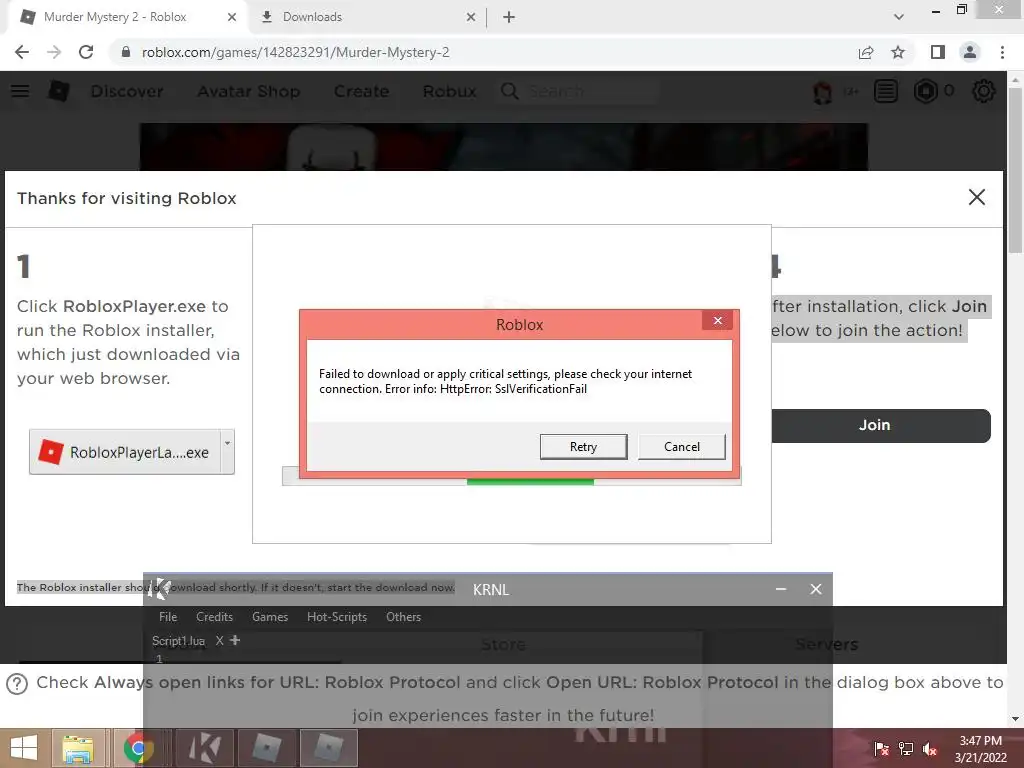The width and height of the screenshot is (1024, 768).
Task: Click the browser page vertical scrollbar
Action: point(1015,170)
